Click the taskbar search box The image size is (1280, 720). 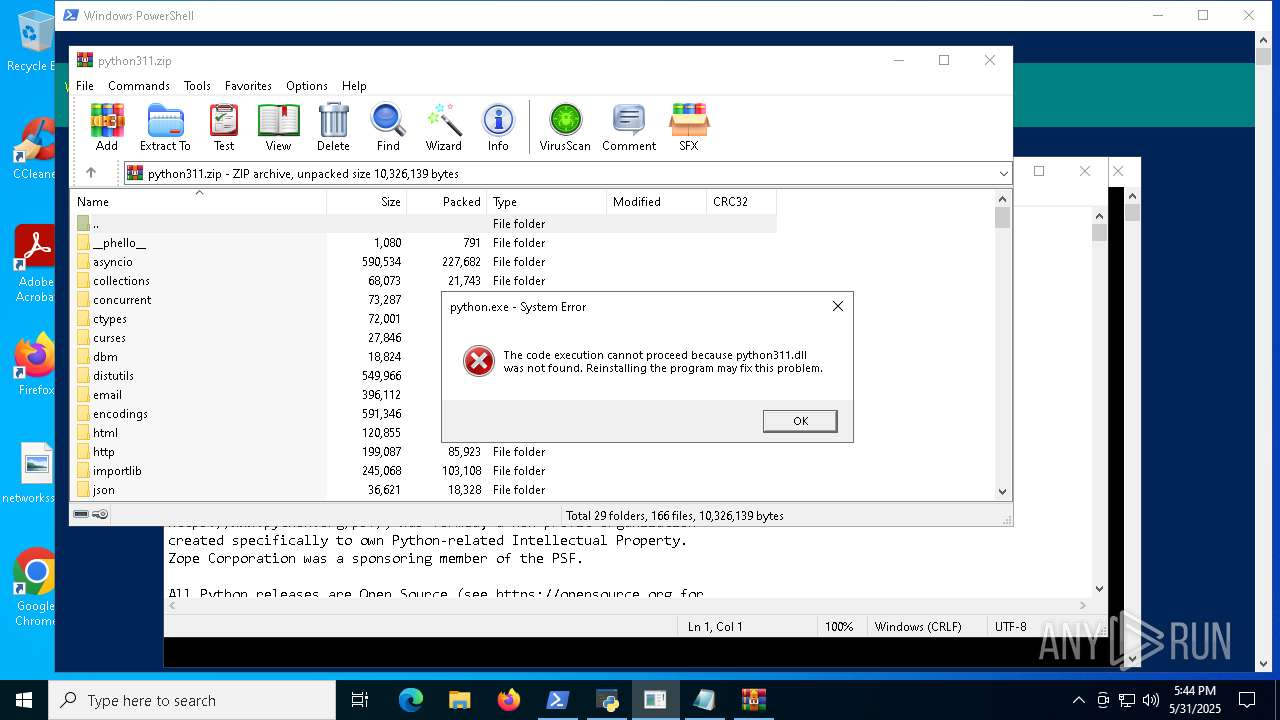192,700
